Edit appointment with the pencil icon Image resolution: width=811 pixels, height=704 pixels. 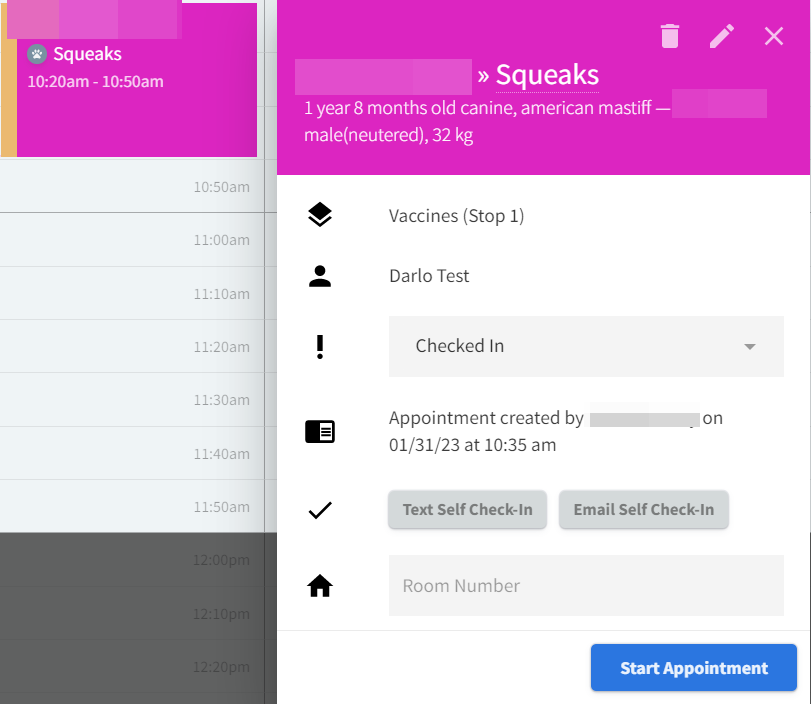pyautogui.click(x=722, y=36)
